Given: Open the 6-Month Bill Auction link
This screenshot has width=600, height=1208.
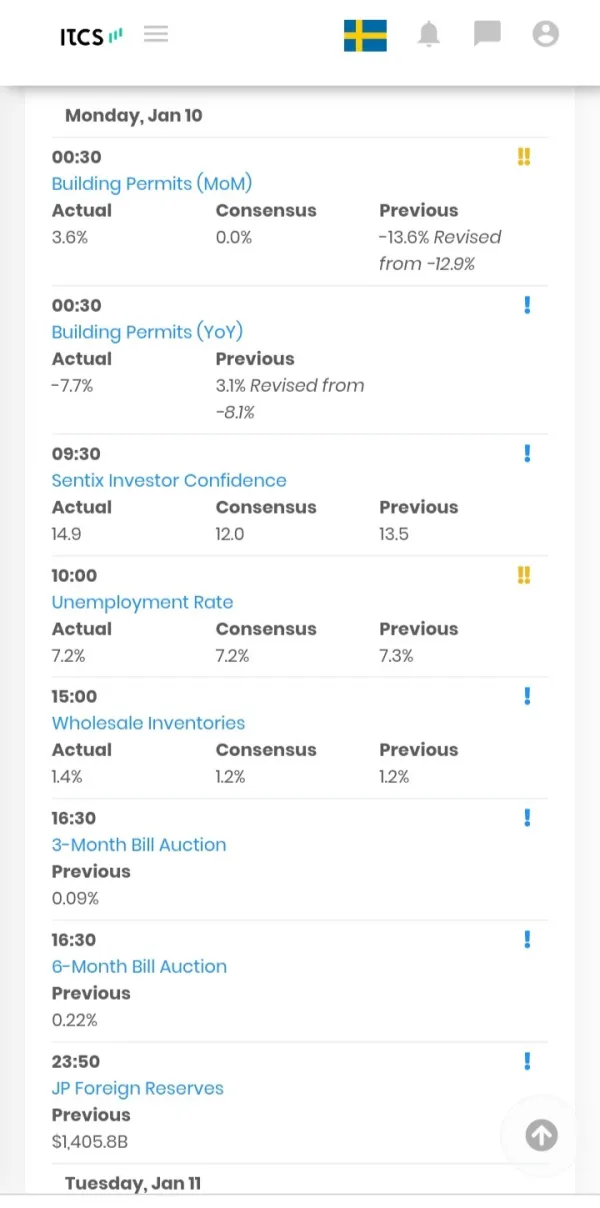Looking at the screenshot, I should coord(139,967).
